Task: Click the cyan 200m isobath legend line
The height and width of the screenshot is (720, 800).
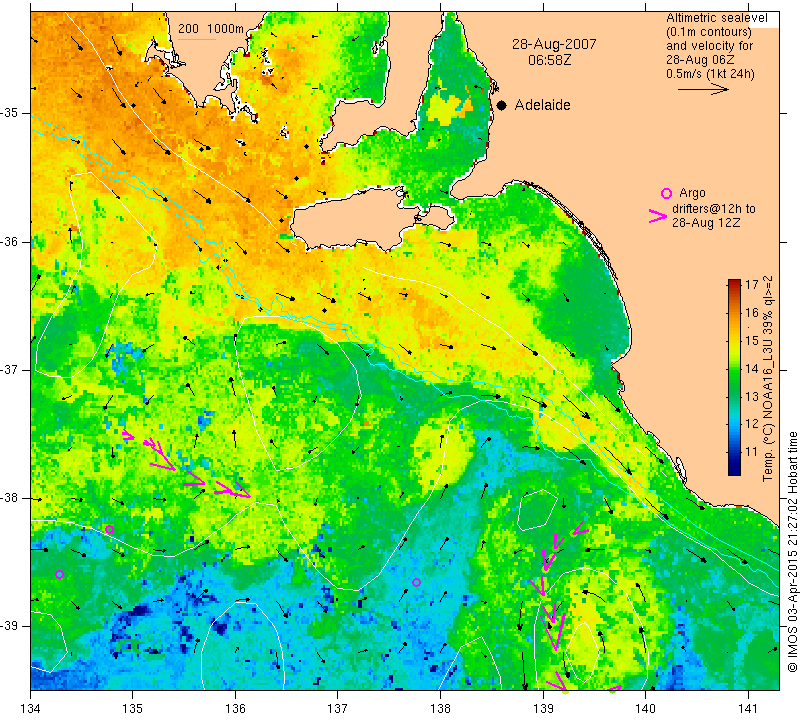Action: 196,39
